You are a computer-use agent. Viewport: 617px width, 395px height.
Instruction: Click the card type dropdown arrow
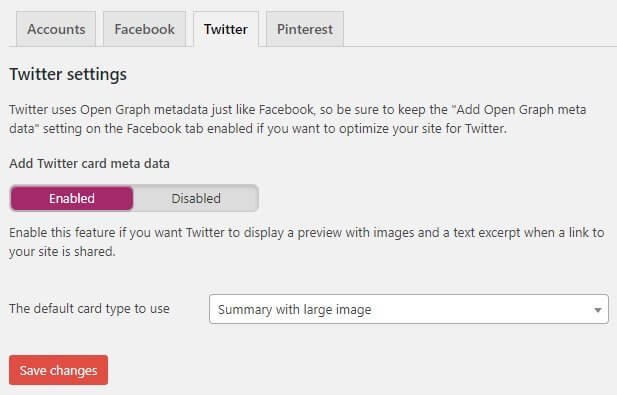pyautogui.click(x=598, y=310)
